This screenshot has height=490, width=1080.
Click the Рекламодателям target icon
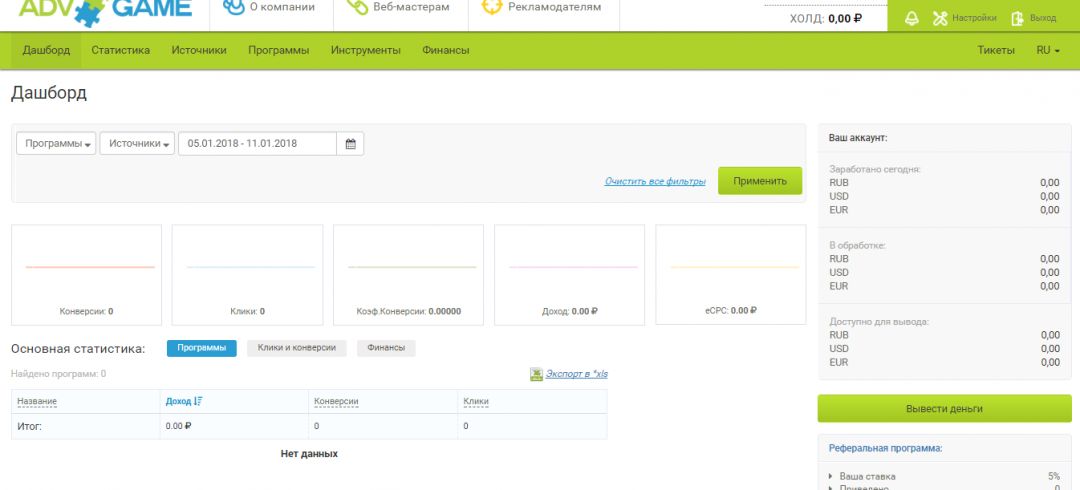492,7
